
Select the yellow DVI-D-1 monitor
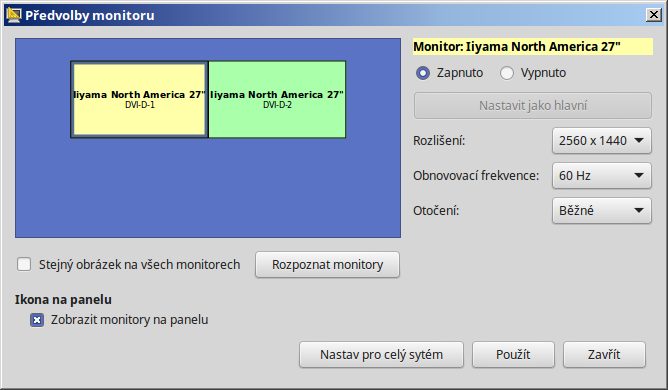[x=139, y=99]
